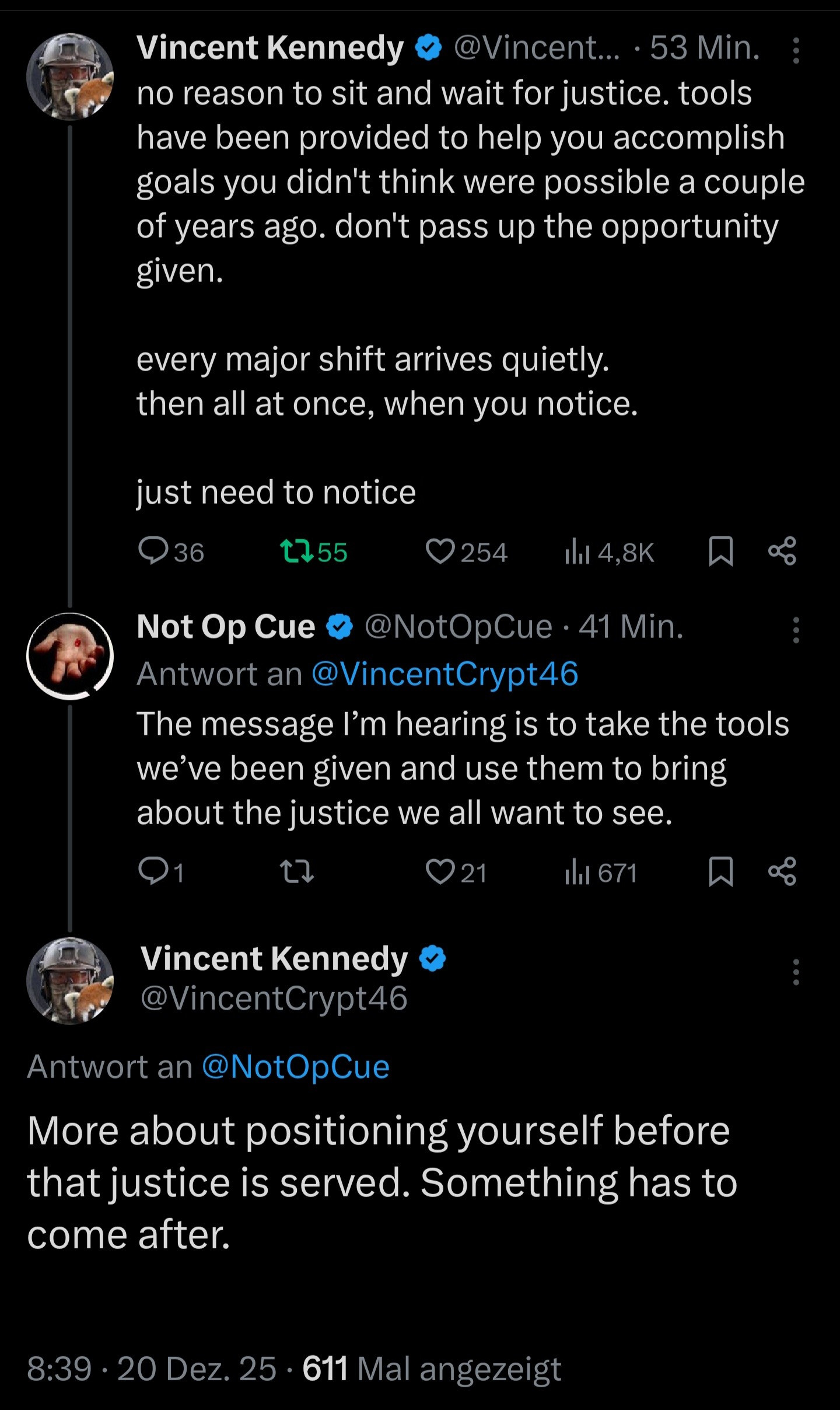Open the Not Op Cue display name
The width and height of the screenshot is (840, 1410).
pyautogui.click(x=226, y=627)
